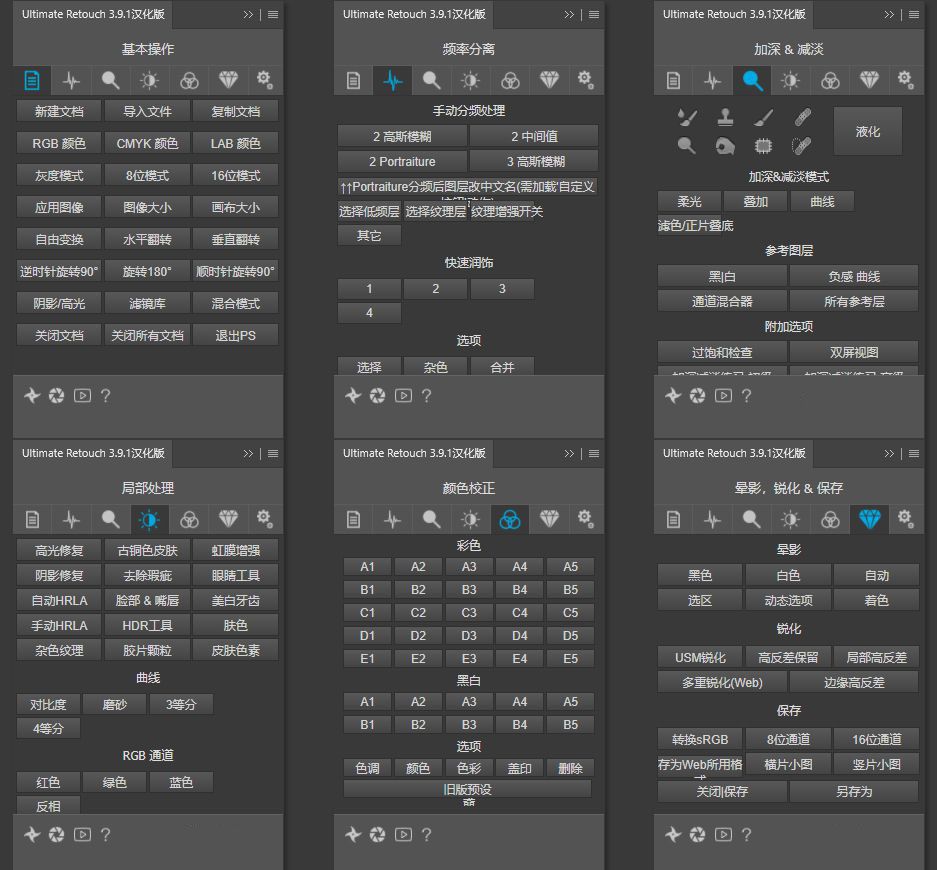Click the 液化 button in the Dodge & Burn panel
Screen dimensions: 937x870
(867, 130)
